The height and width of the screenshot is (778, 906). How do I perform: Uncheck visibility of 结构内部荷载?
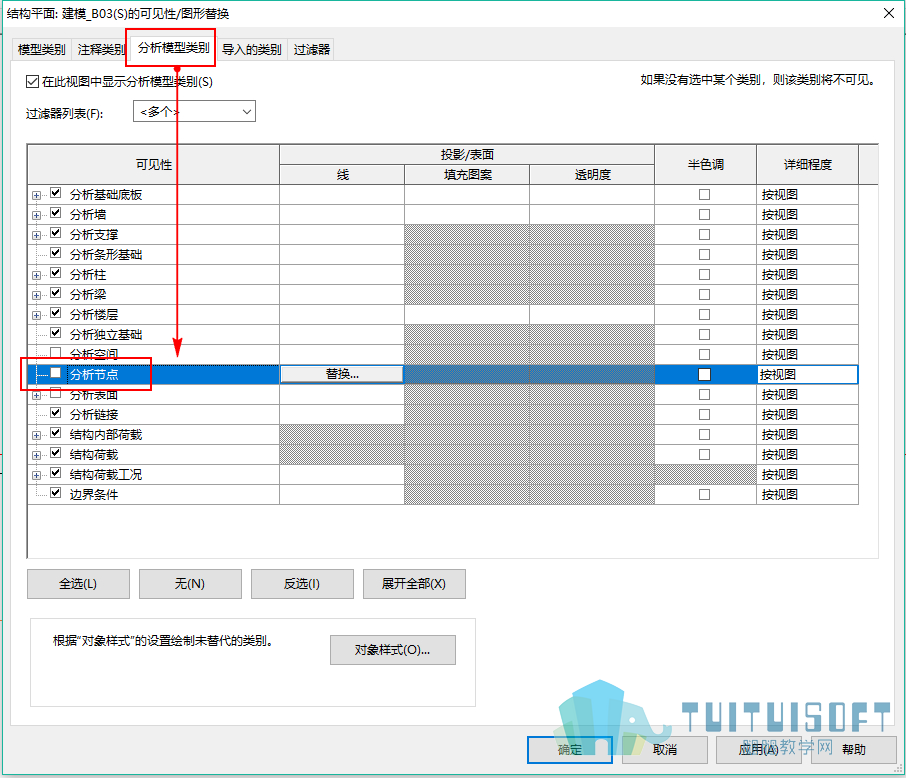tap(55, 433)
